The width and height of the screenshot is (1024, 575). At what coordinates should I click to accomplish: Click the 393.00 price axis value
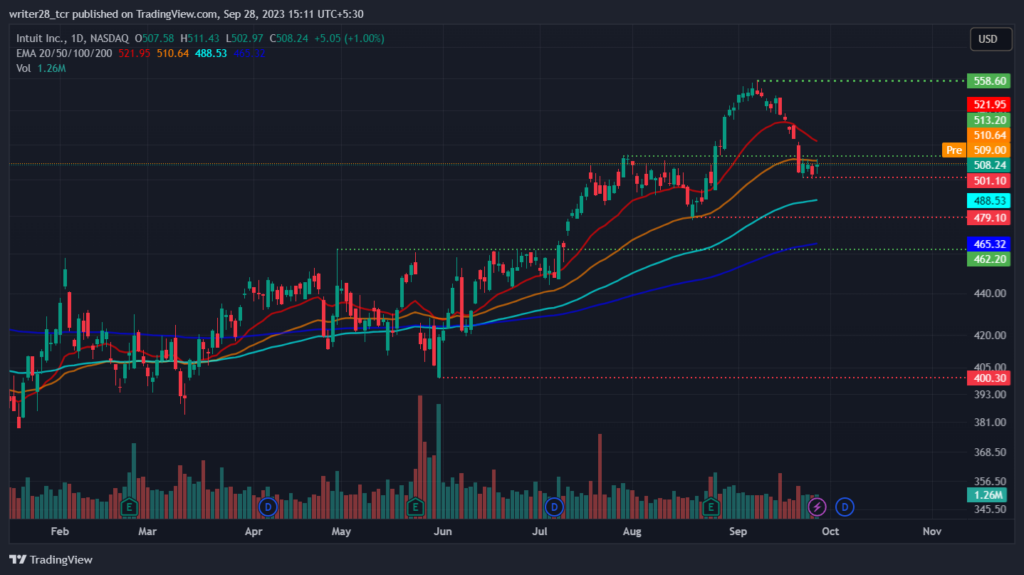pyautogui.click(x=990, y=395)
